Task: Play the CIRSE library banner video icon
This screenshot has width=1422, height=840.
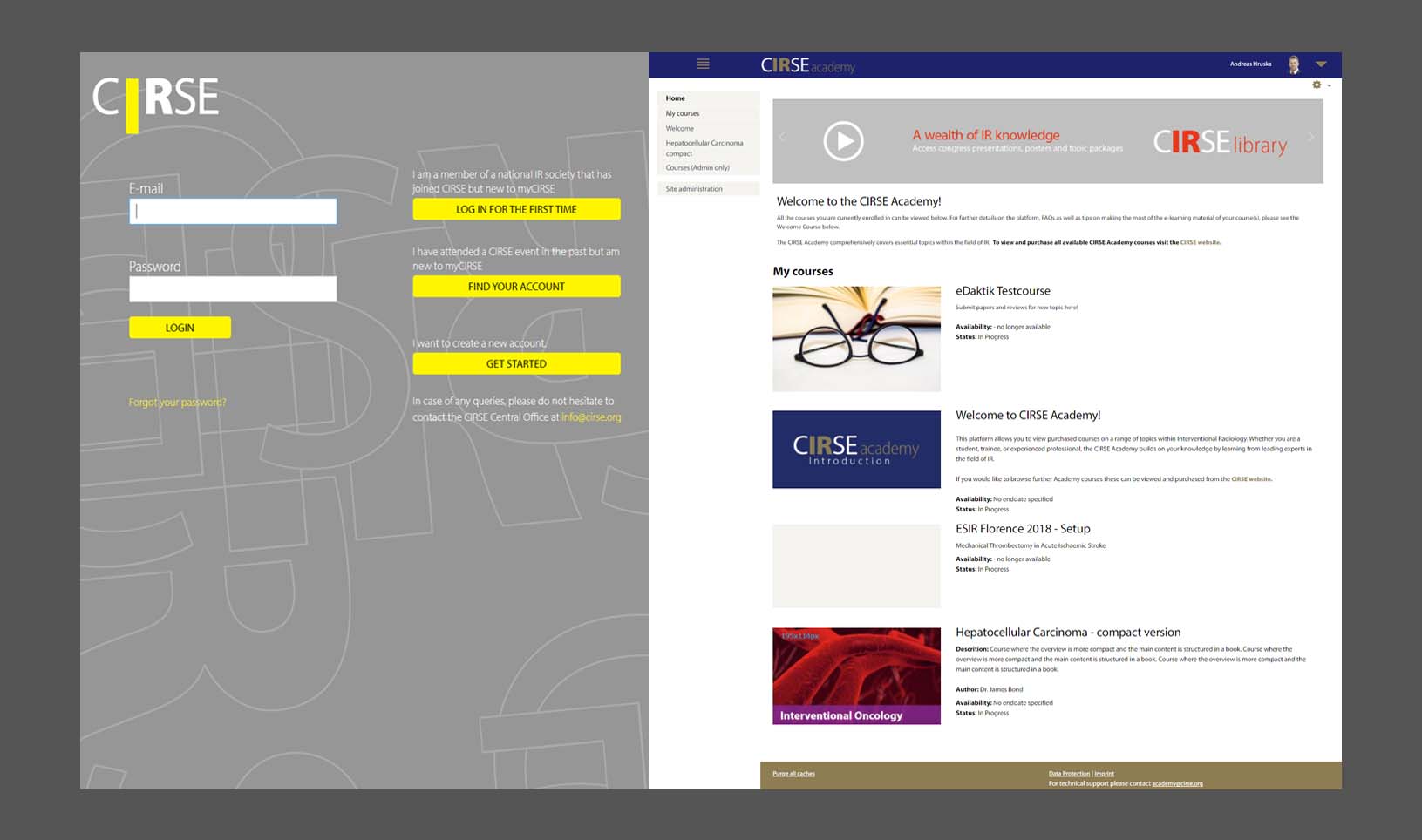Action: [x=843, y=140]
